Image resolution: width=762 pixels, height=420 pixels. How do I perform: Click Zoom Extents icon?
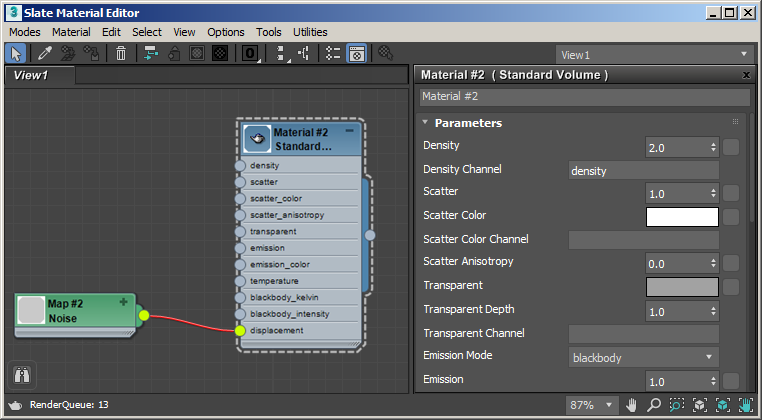click(699, 404)
